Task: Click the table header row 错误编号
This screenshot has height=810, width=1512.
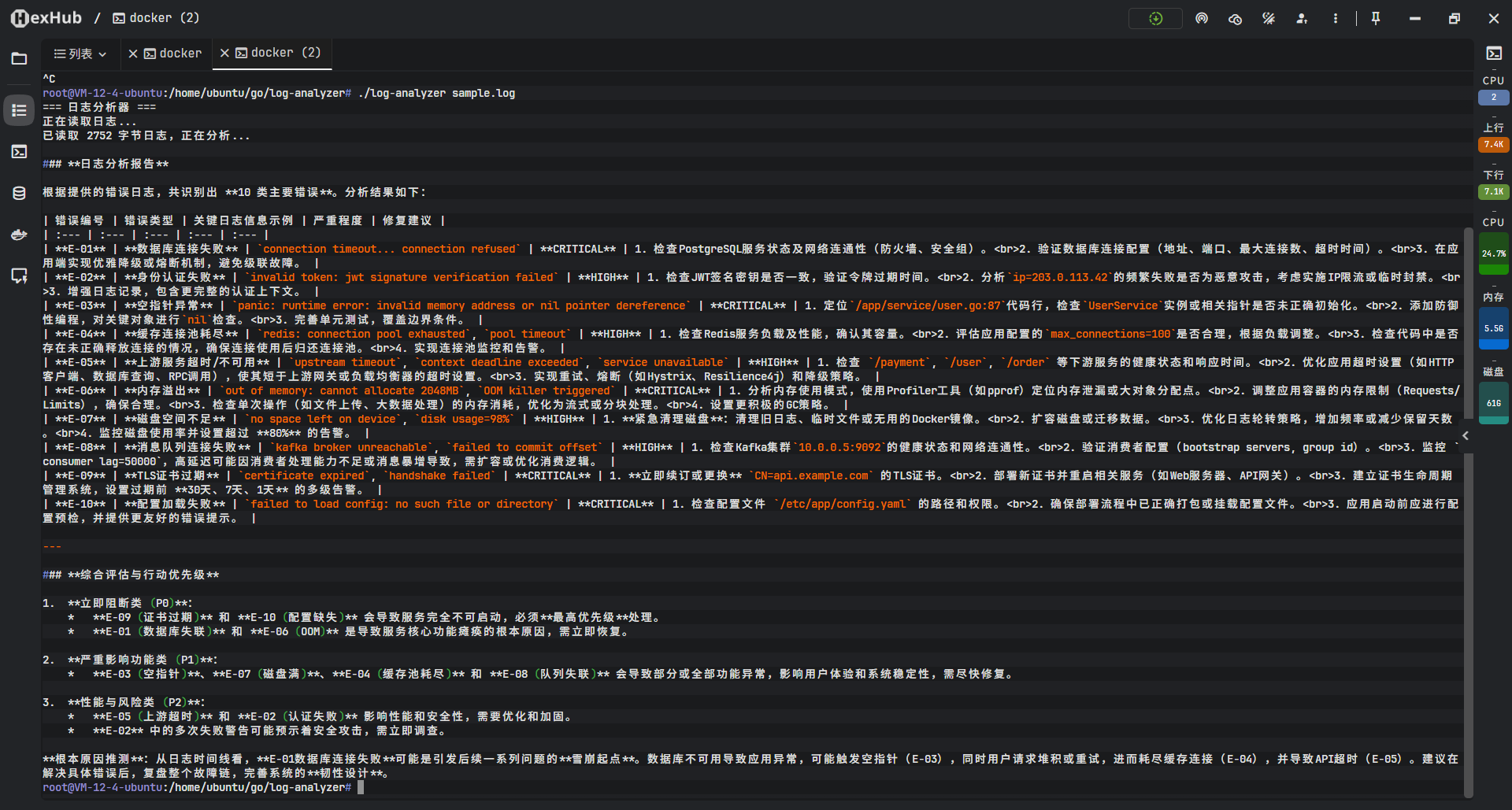Action: [244, 220]
